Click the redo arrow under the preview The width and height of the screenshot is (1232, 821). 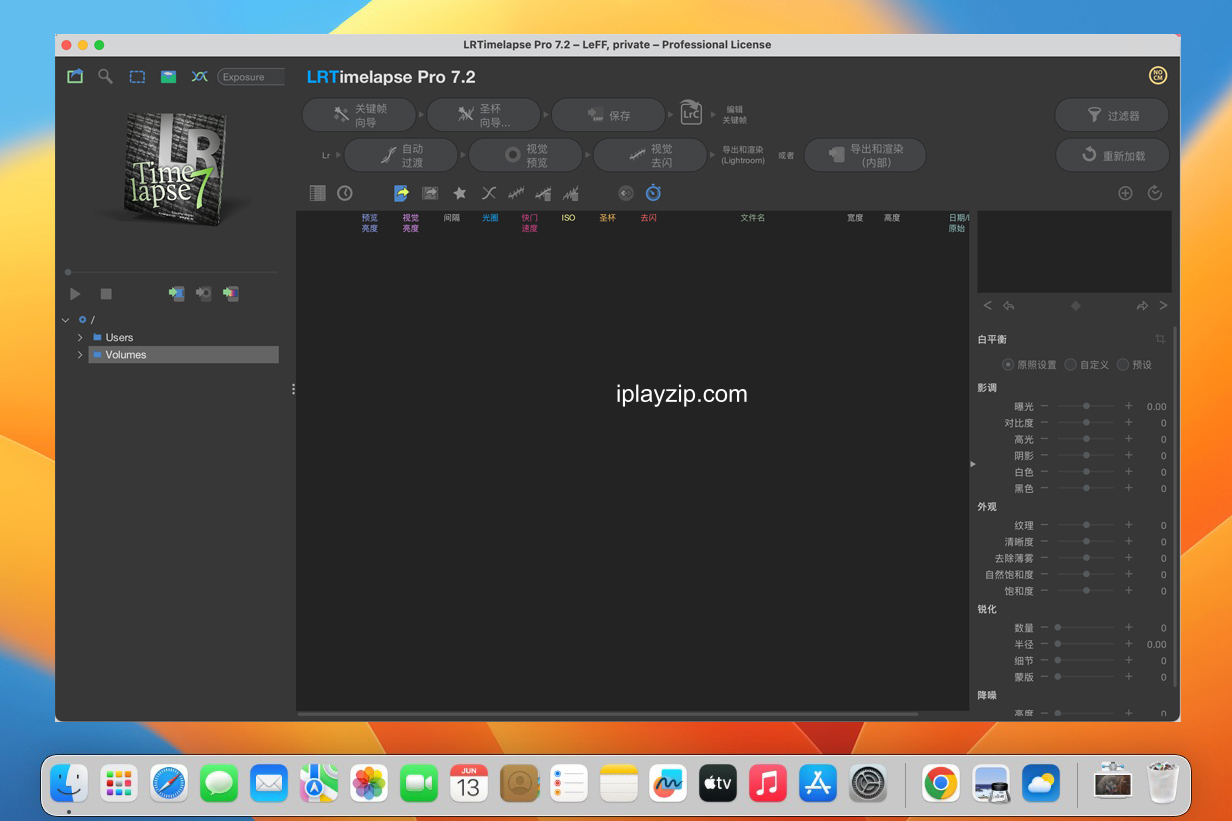click(1142, 306)
